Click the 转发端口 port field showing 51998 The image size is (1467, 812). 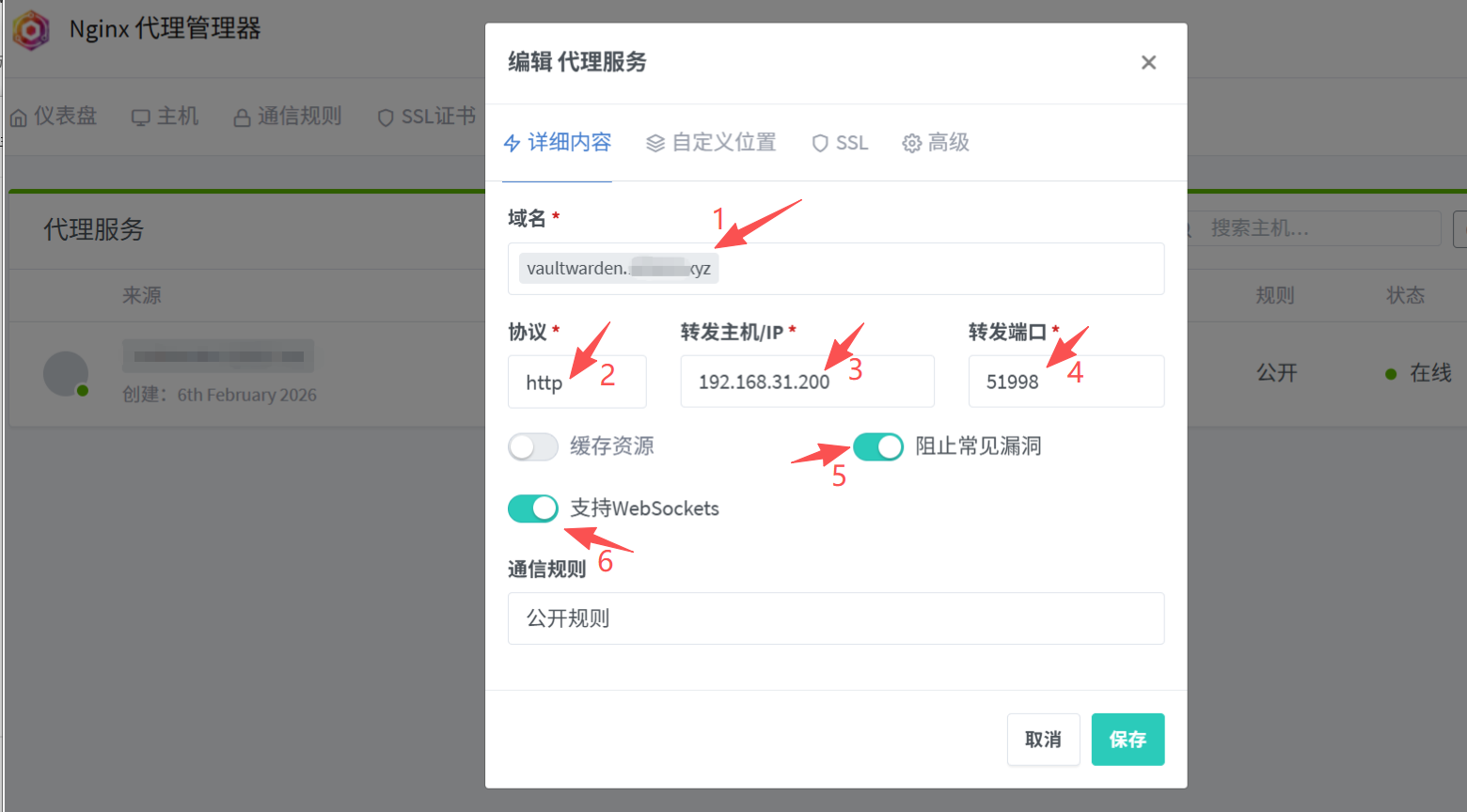click(1066, 382)
